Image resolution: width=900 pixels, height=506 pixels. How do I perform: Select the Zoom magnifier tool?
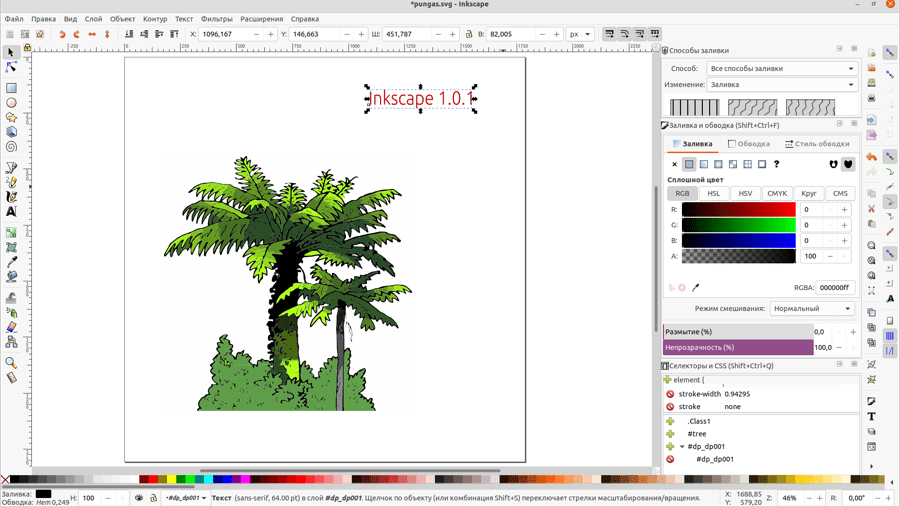tap(11, 363)
